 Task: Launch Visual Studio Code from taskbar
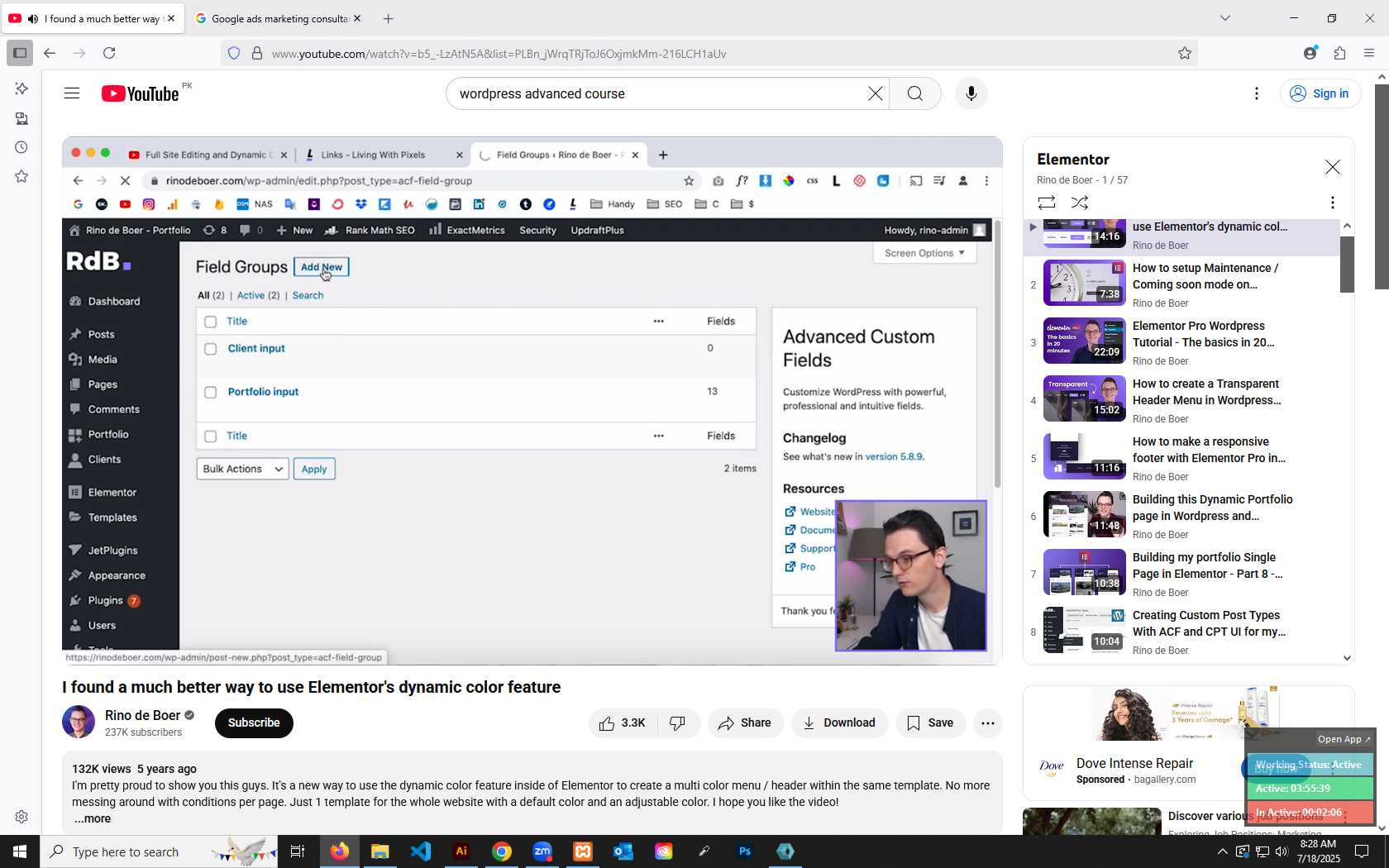421,851
